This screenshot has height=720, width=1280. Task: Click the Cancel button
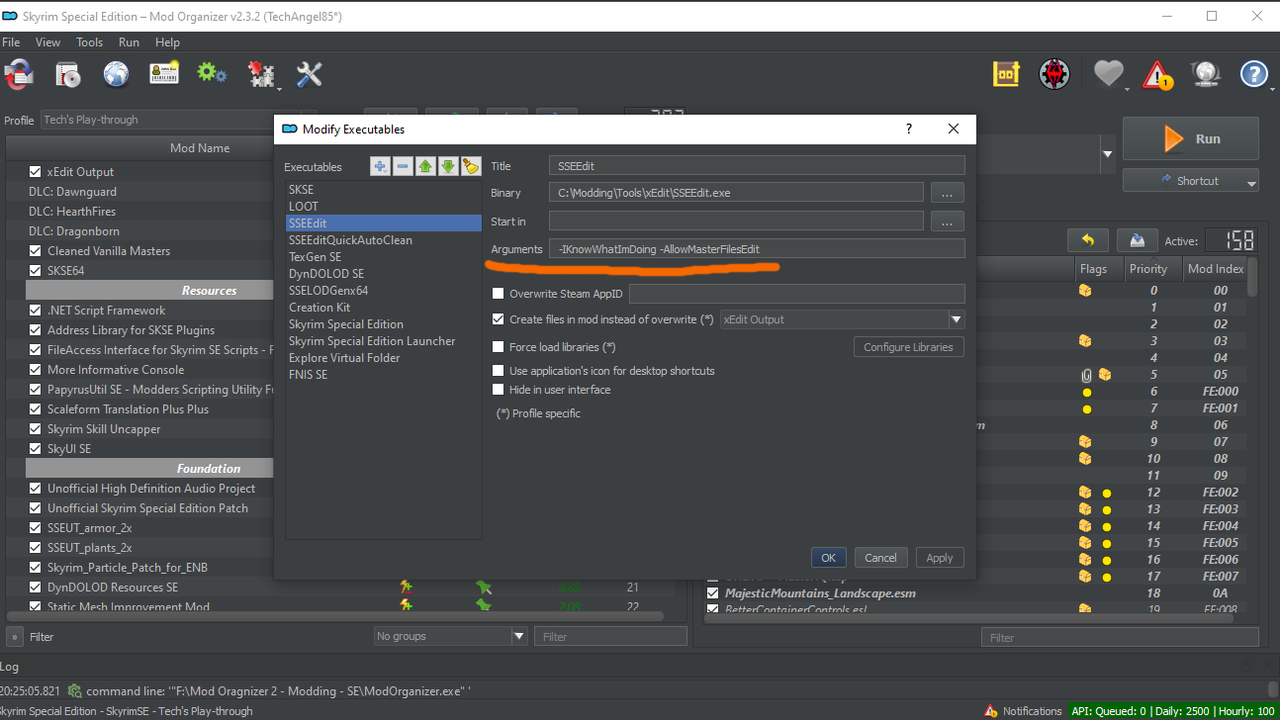(880, 558)
